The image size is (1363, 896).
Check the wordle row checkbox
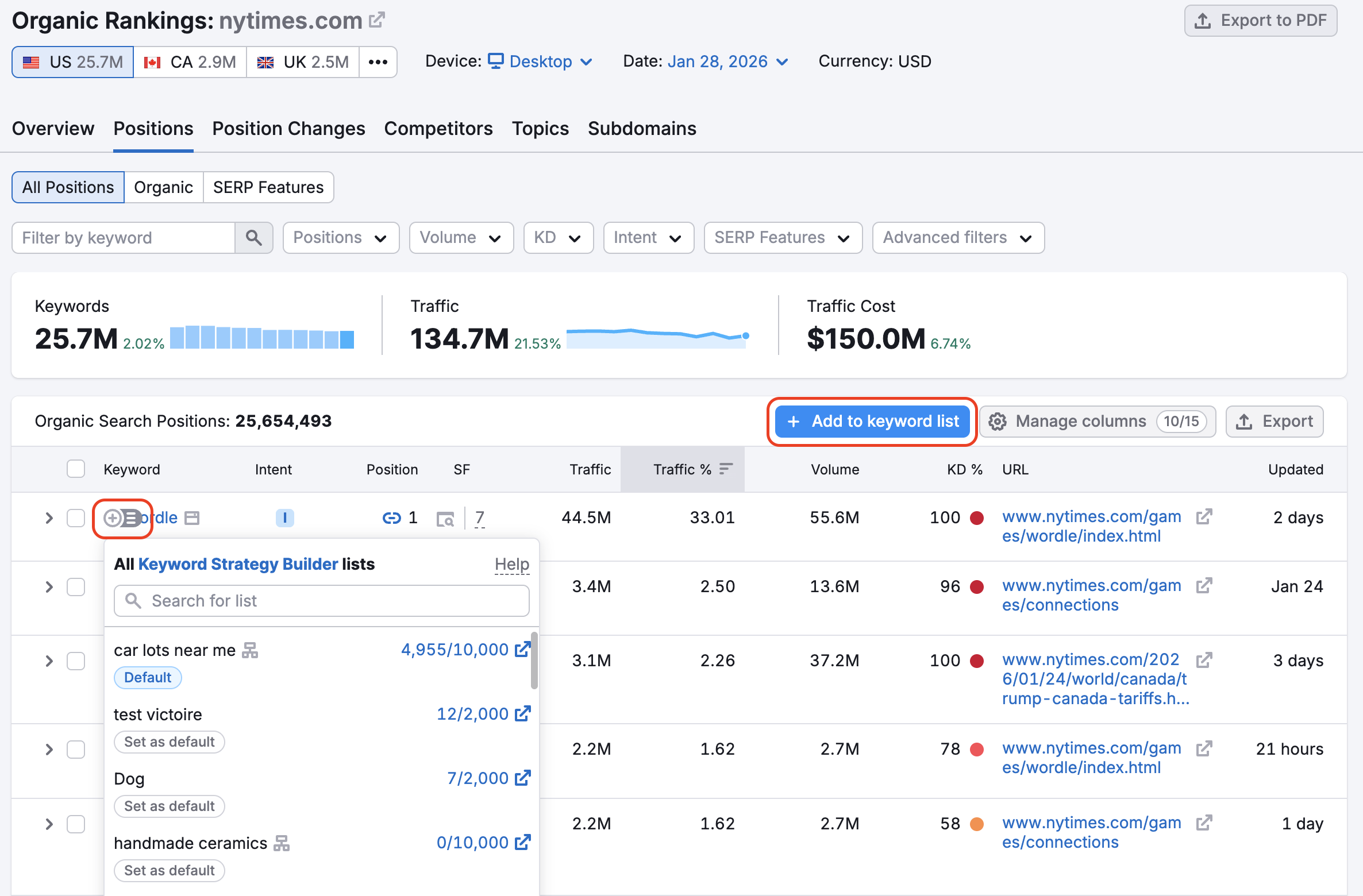point(76,518)
